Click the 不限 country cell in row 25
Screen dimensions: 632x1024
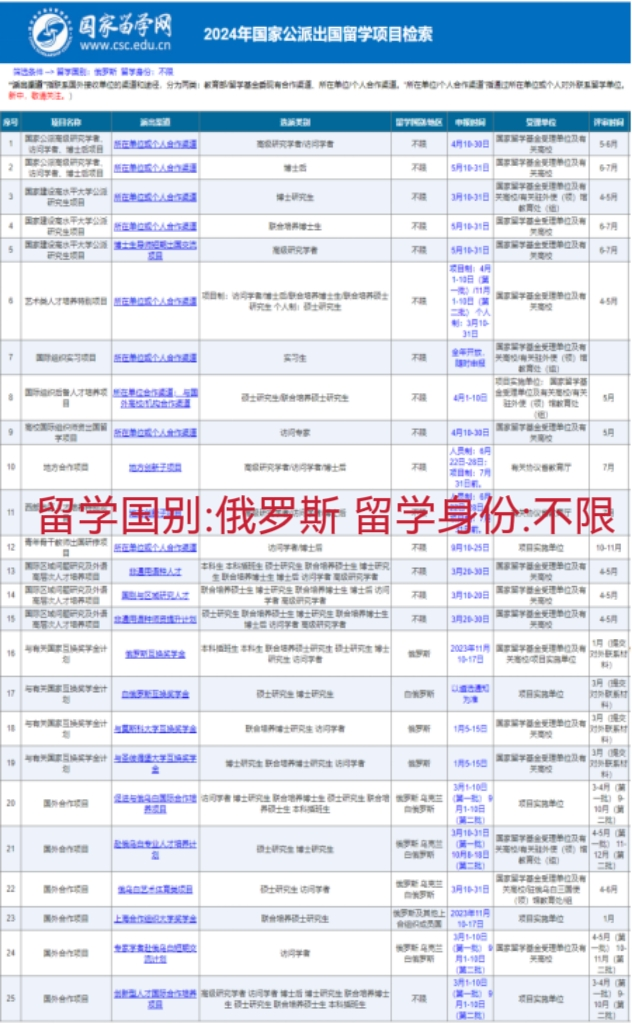[419, 999]
